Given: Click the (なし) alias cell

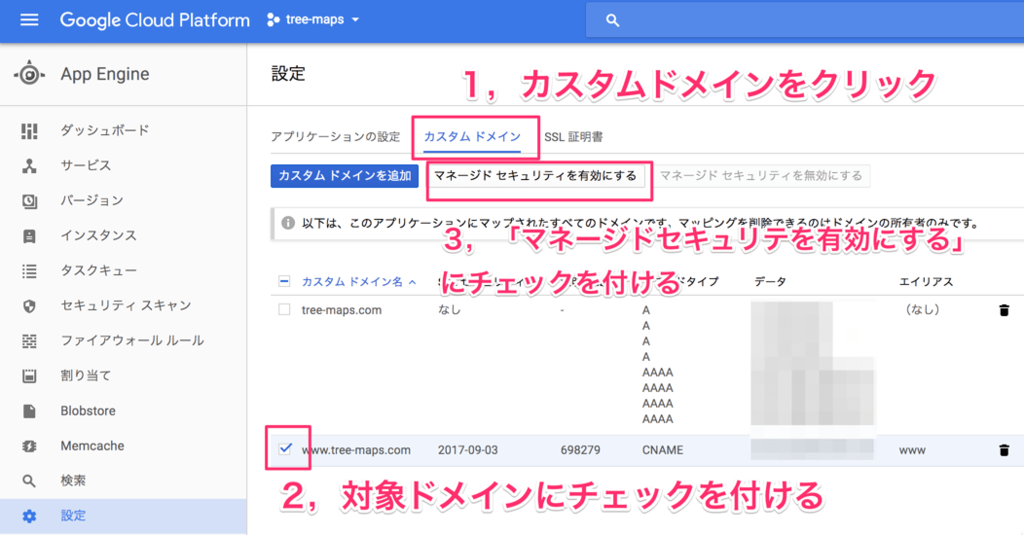Looking at the screenshot, I should click(921, 310).
